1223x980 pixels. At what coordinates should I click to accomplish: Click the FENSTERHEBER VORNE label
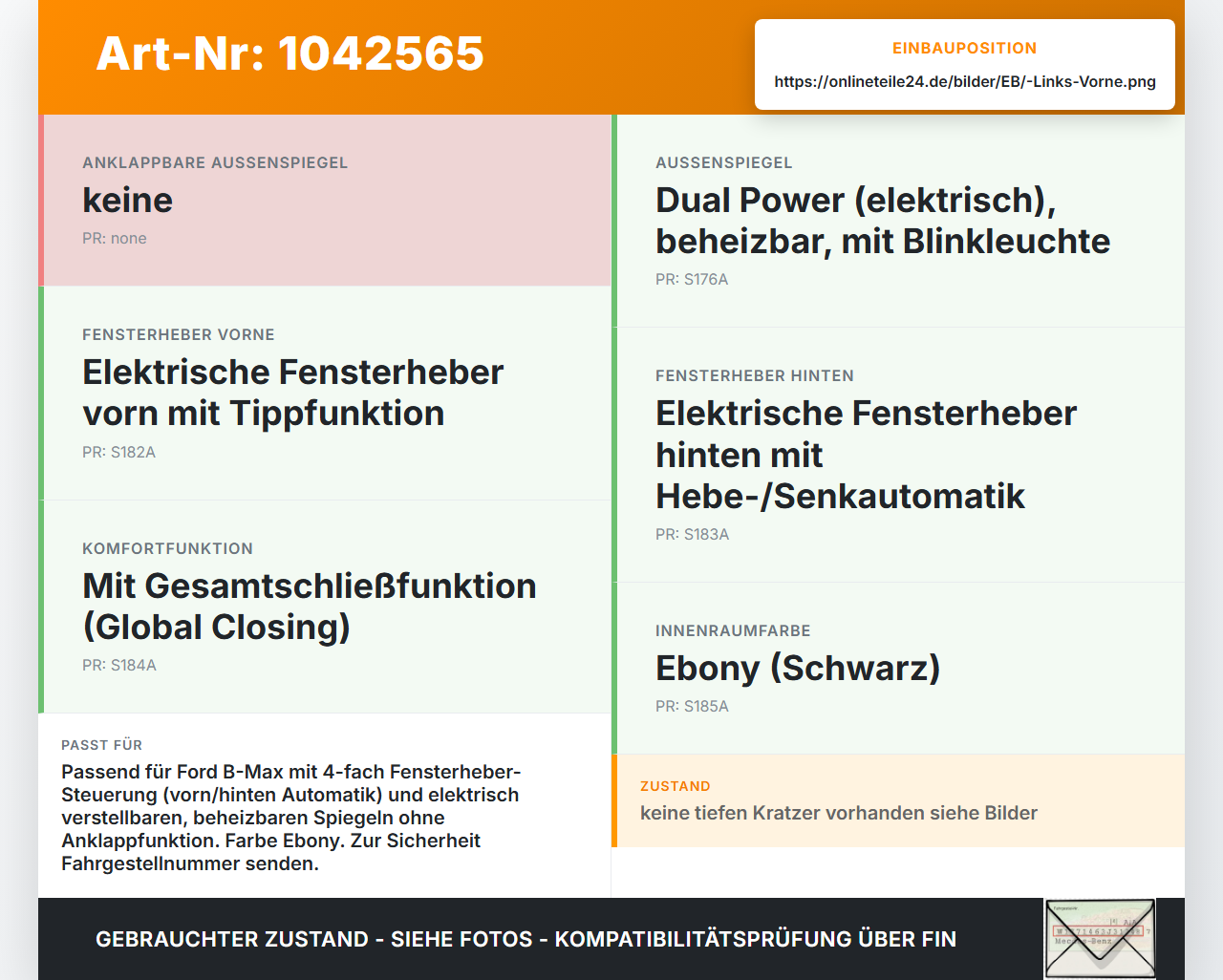pos(179,334)
